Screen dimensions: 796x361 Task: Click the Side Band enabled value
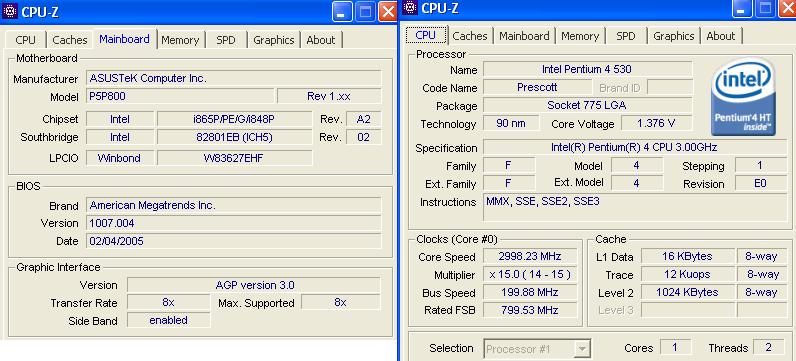169,320
